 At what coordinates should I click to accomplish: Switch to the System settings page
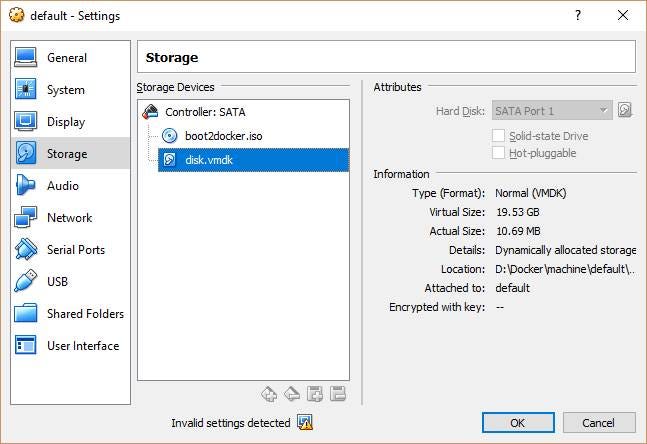click(x=71, y=90)
